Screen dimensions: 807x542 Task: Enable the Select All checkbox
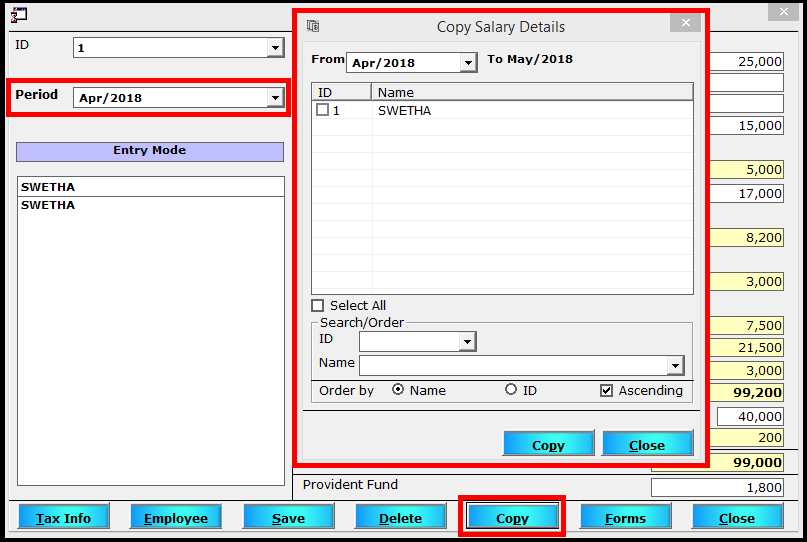tap(318, 306)
